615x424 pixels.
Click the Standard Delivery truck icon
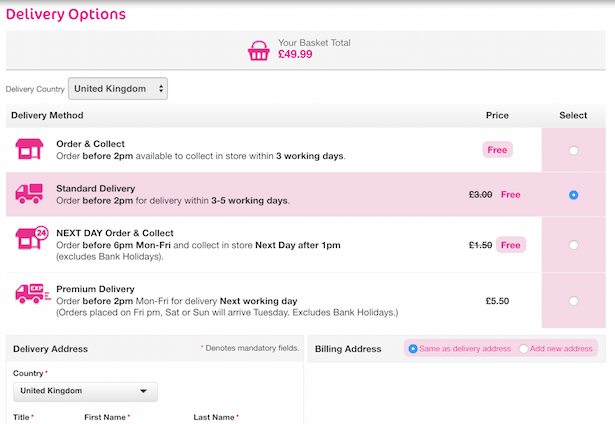[28, 194]
